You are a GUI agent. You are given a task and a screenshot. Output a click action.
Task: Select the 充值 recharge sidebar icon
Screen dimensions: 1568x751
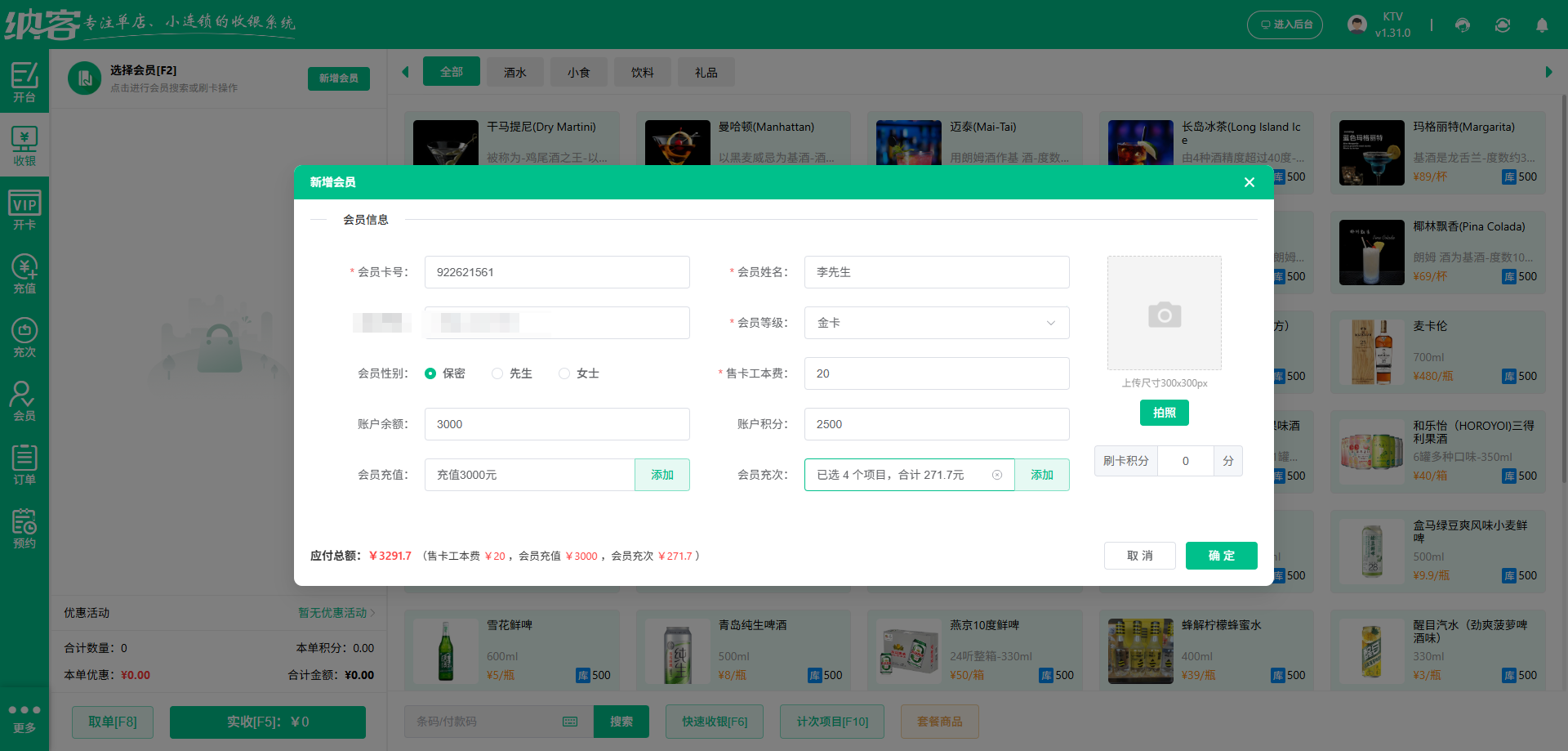tap(24, 274)
